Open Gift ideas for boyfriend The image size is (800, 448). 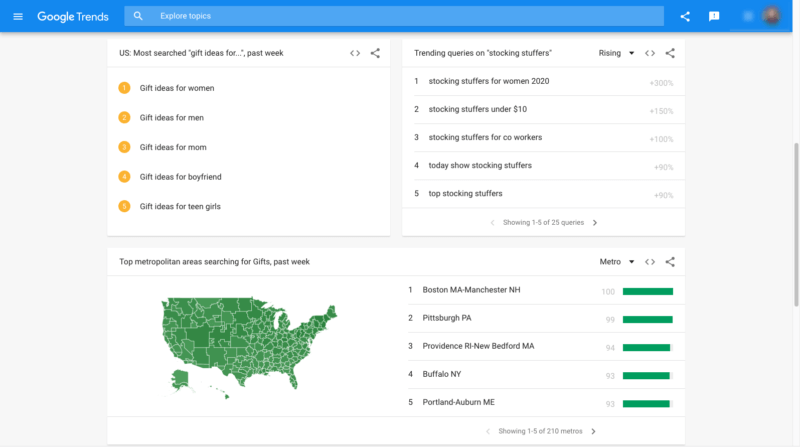(181, 177)
